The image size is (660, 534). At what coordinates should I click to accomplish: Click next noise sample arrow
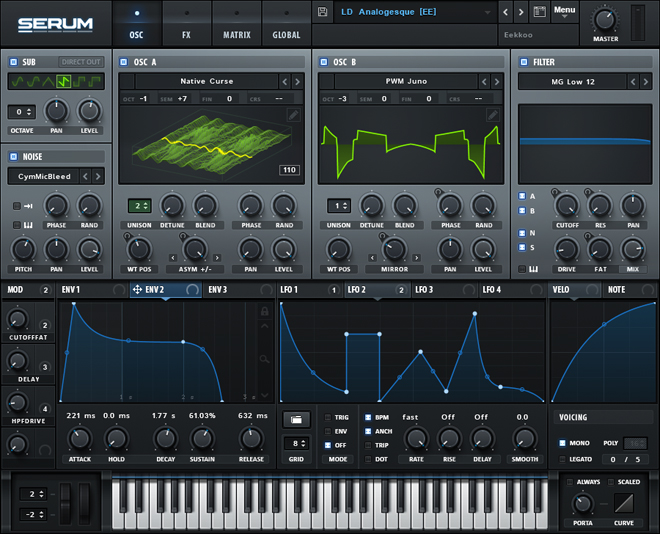tap(99, 176)
